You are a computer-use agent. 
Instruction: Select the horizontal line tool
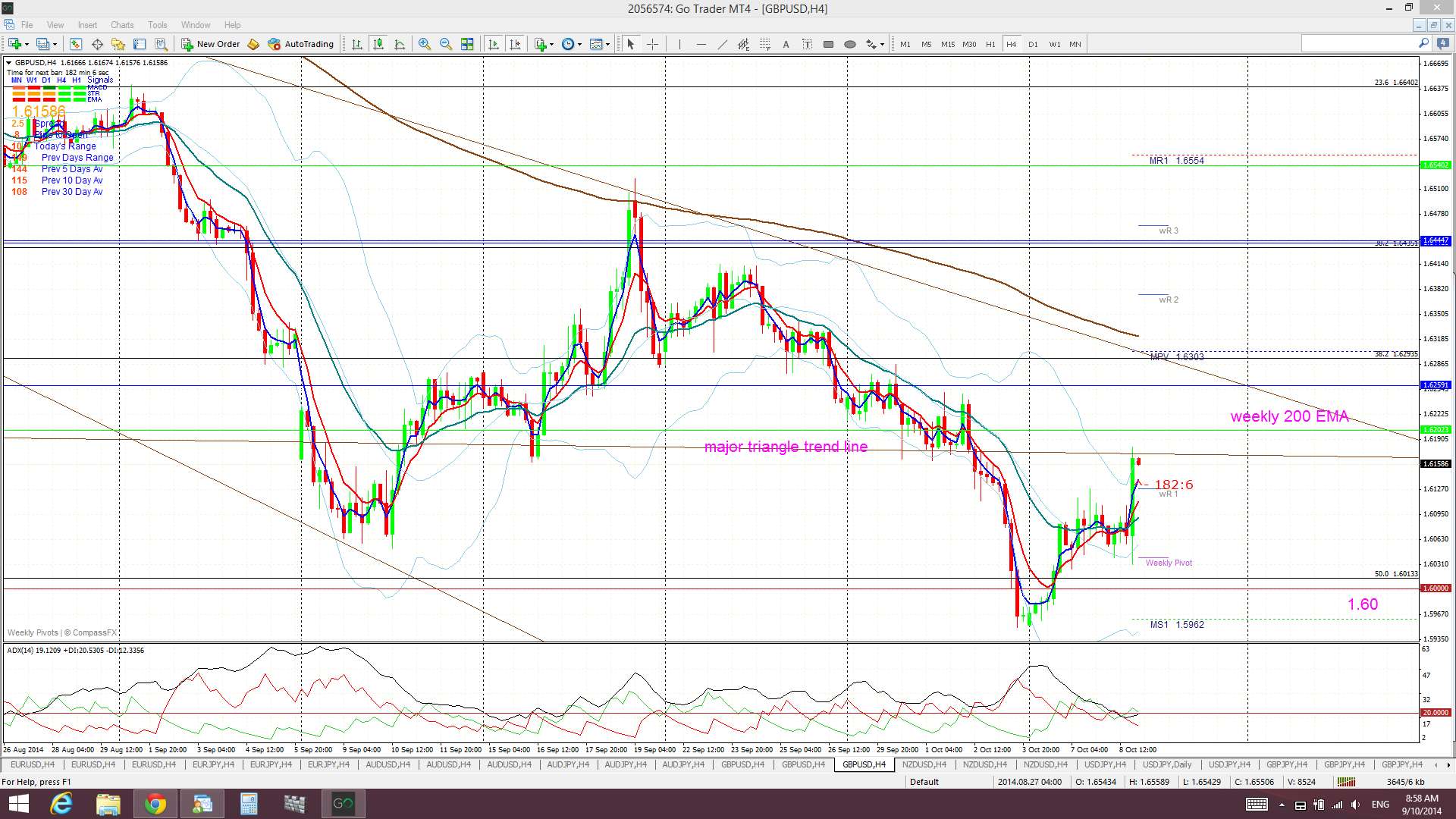[701, 44]
